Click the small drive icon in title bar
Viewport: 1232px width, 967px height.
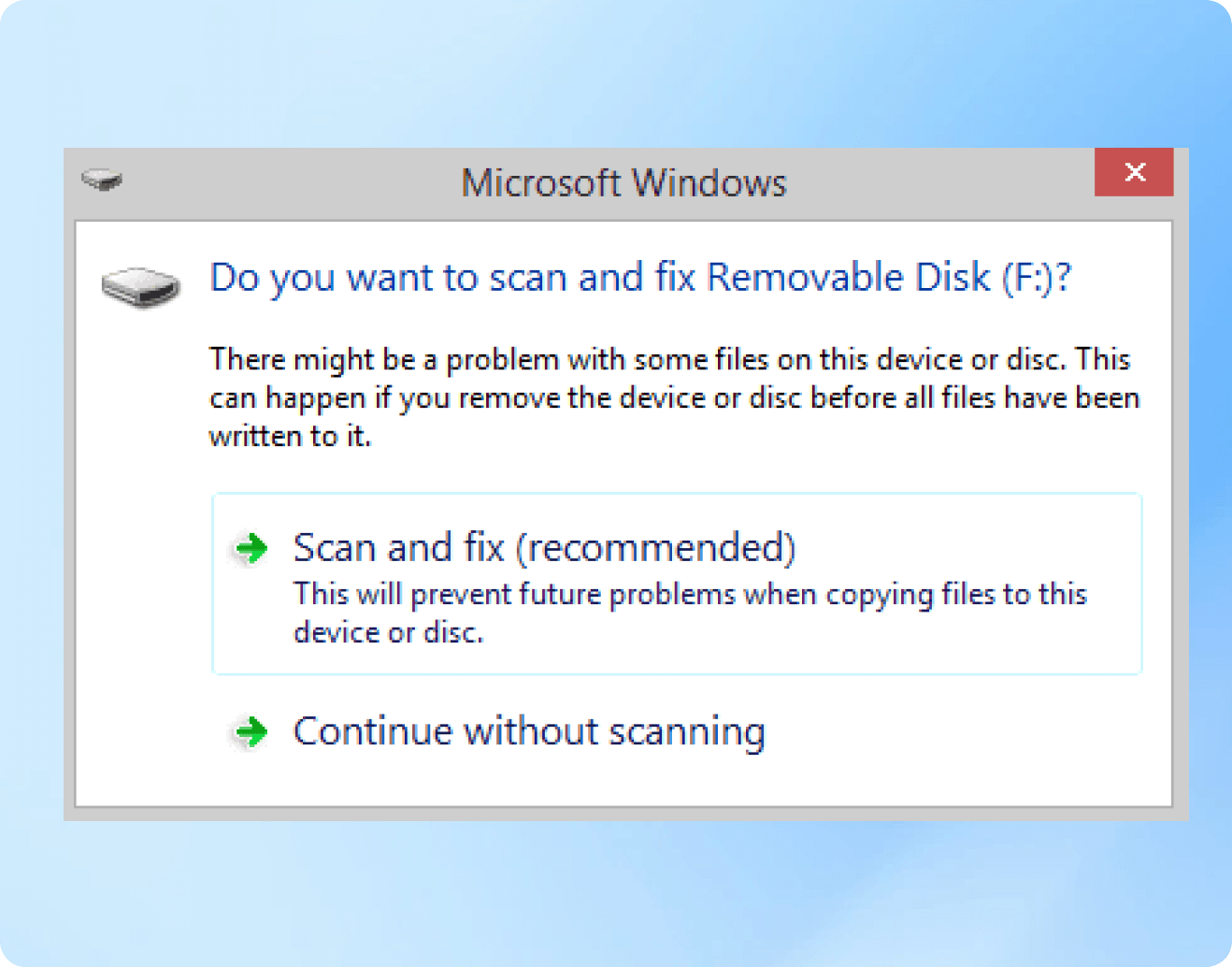click(x=101, y=179)
